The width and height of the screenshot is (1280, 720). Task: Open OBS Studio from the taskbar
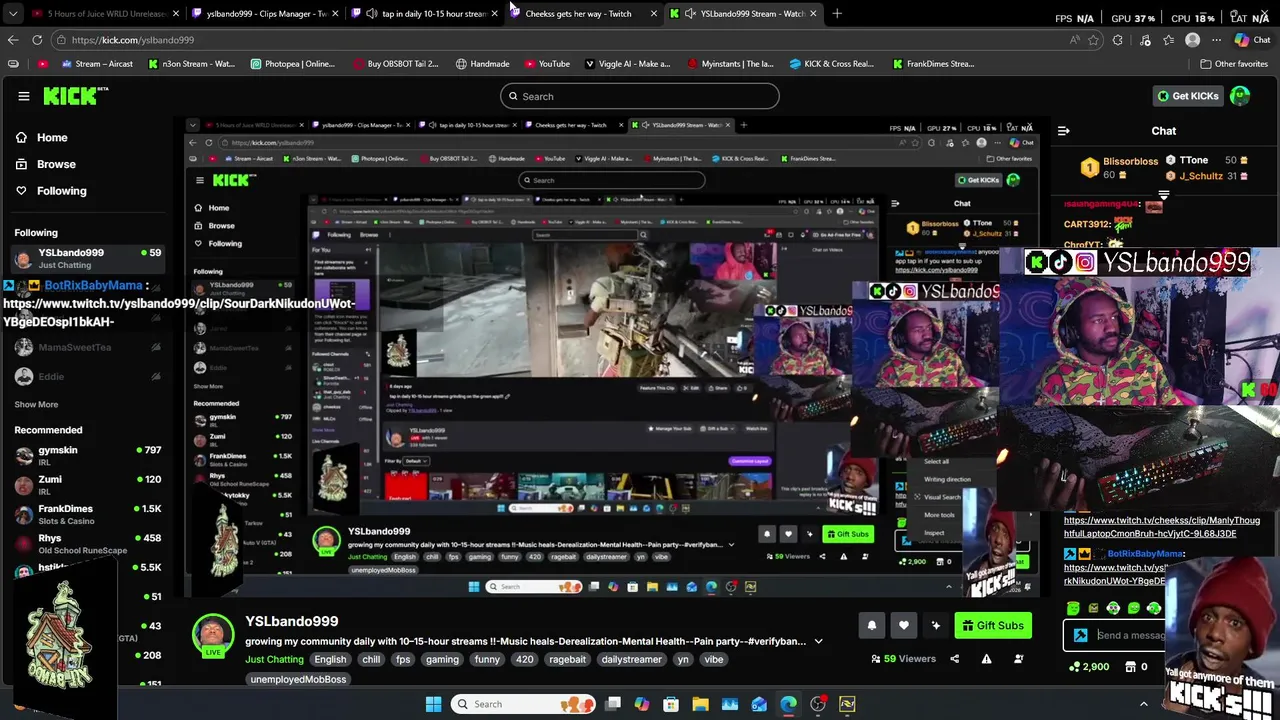point(818,704)
